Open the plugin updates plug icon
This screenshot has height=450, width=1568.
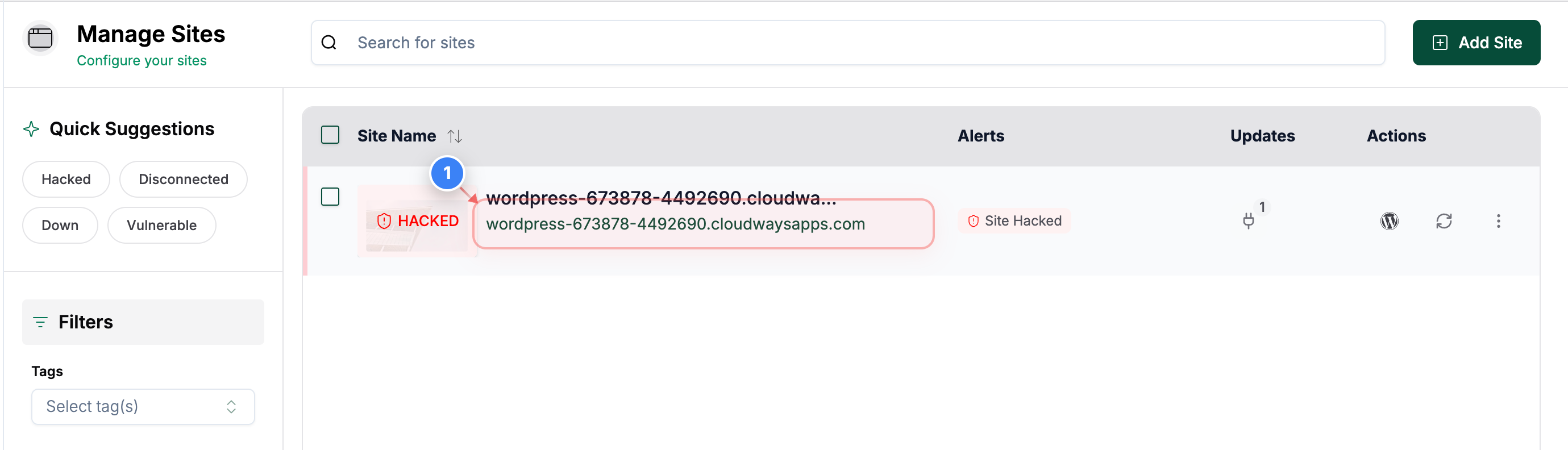click(x=1248, y=220)
